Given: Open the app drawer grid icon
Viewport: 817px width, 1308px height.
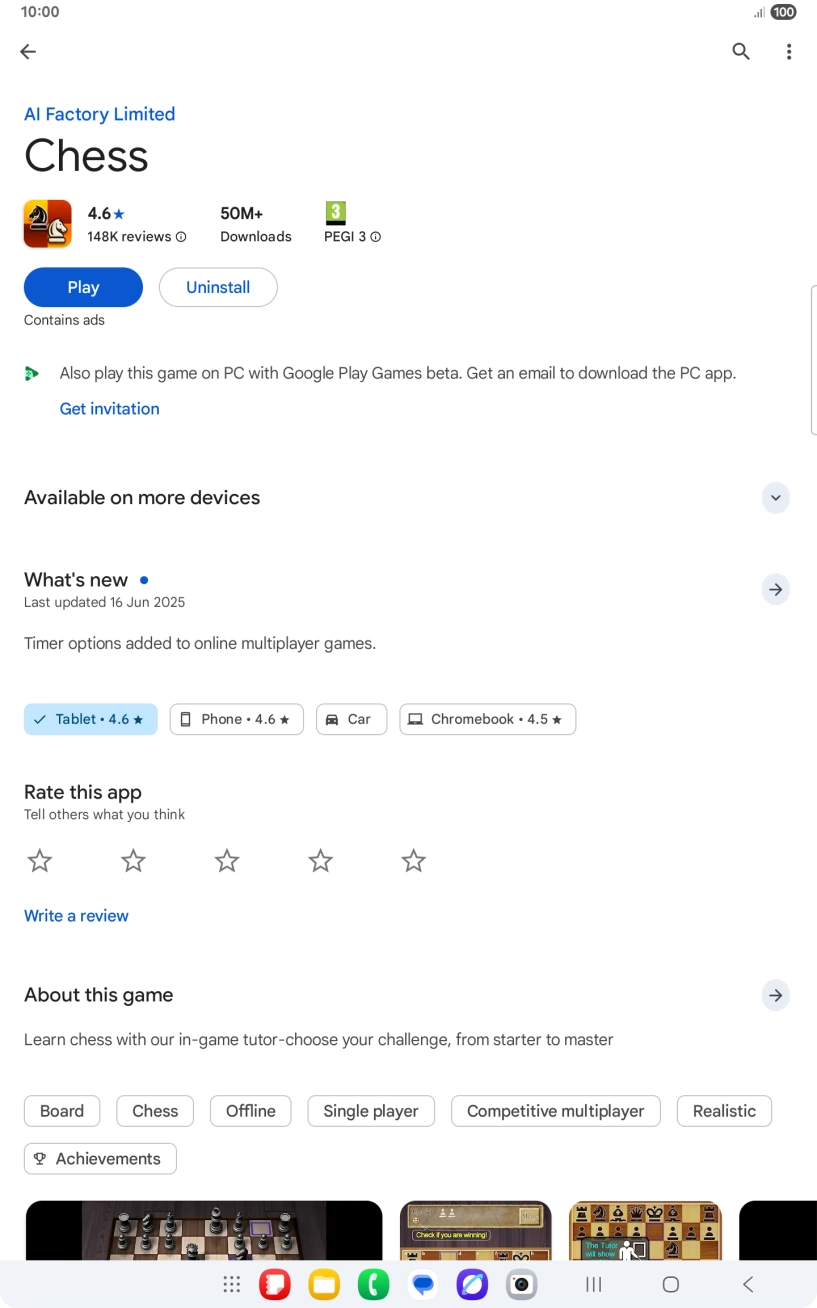Looking at the screenshot, I should pyautogui.click(x=232, y=1285).
